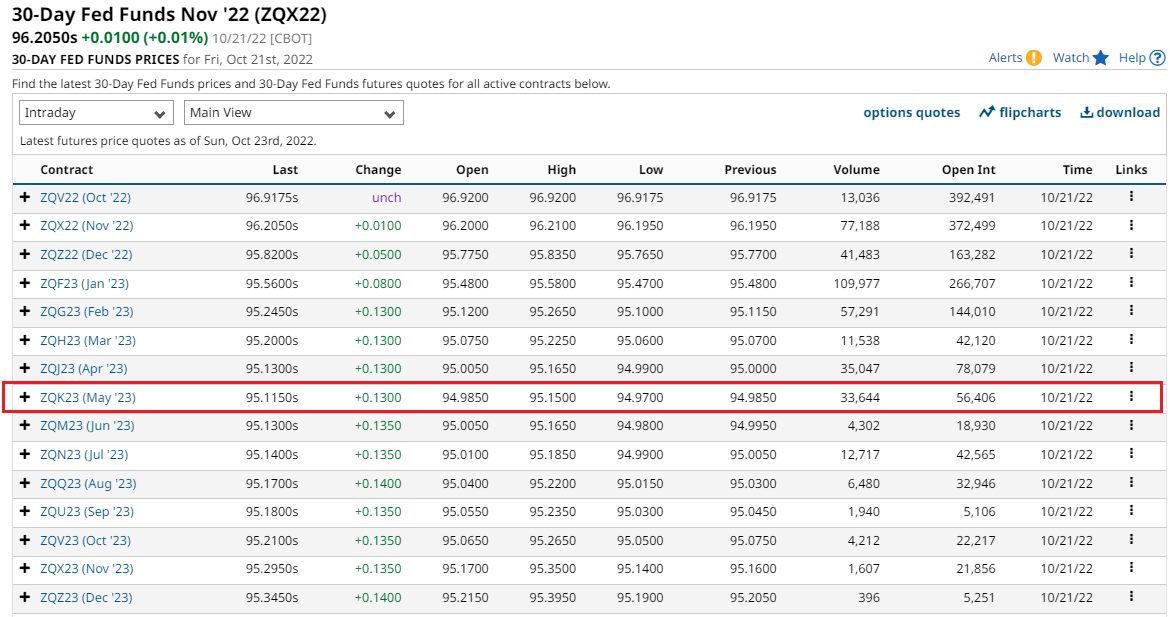Open links menu for ZQV22 row
Image resolution: width=1170 pixels, height=617 pixels.
tap(1131, 197)
